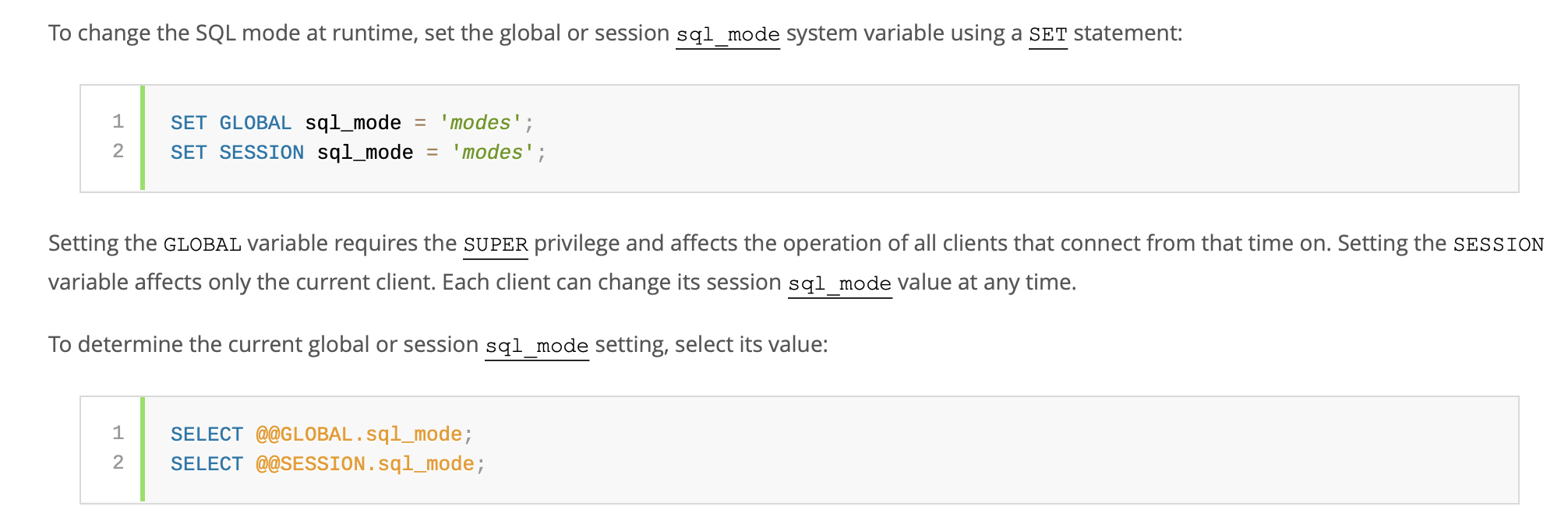Click the session sql_mode value link
1568x517 pixels.
click(x=840, y=283)
